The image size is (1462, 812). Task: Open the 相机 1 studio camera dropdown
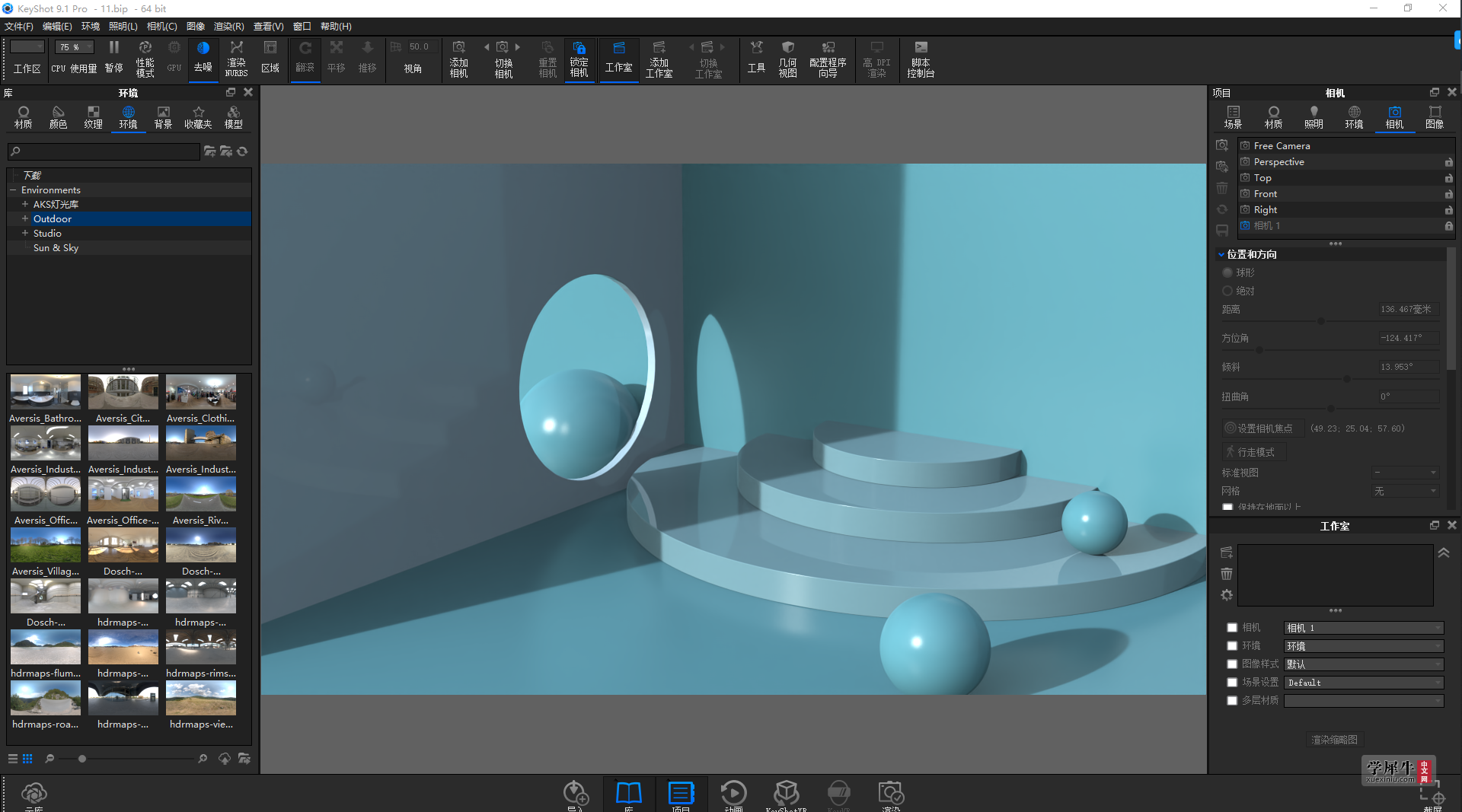[x=1363, y=628]
